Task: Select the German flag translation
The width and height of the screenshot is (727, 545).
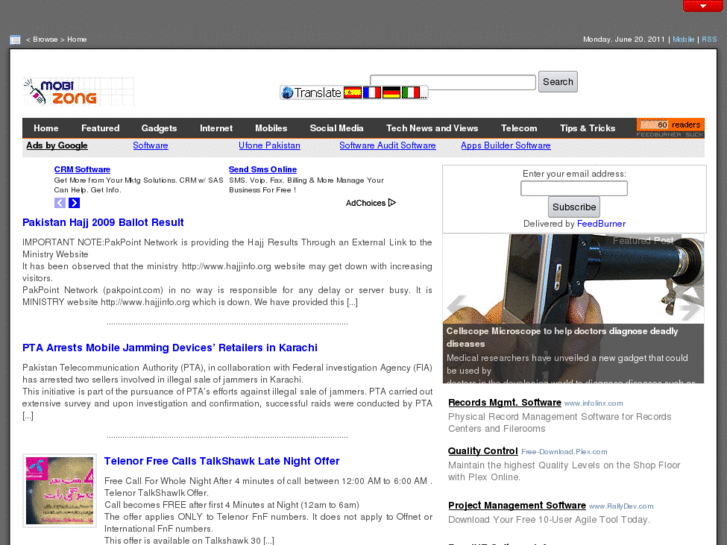Action: click(391, 92)
